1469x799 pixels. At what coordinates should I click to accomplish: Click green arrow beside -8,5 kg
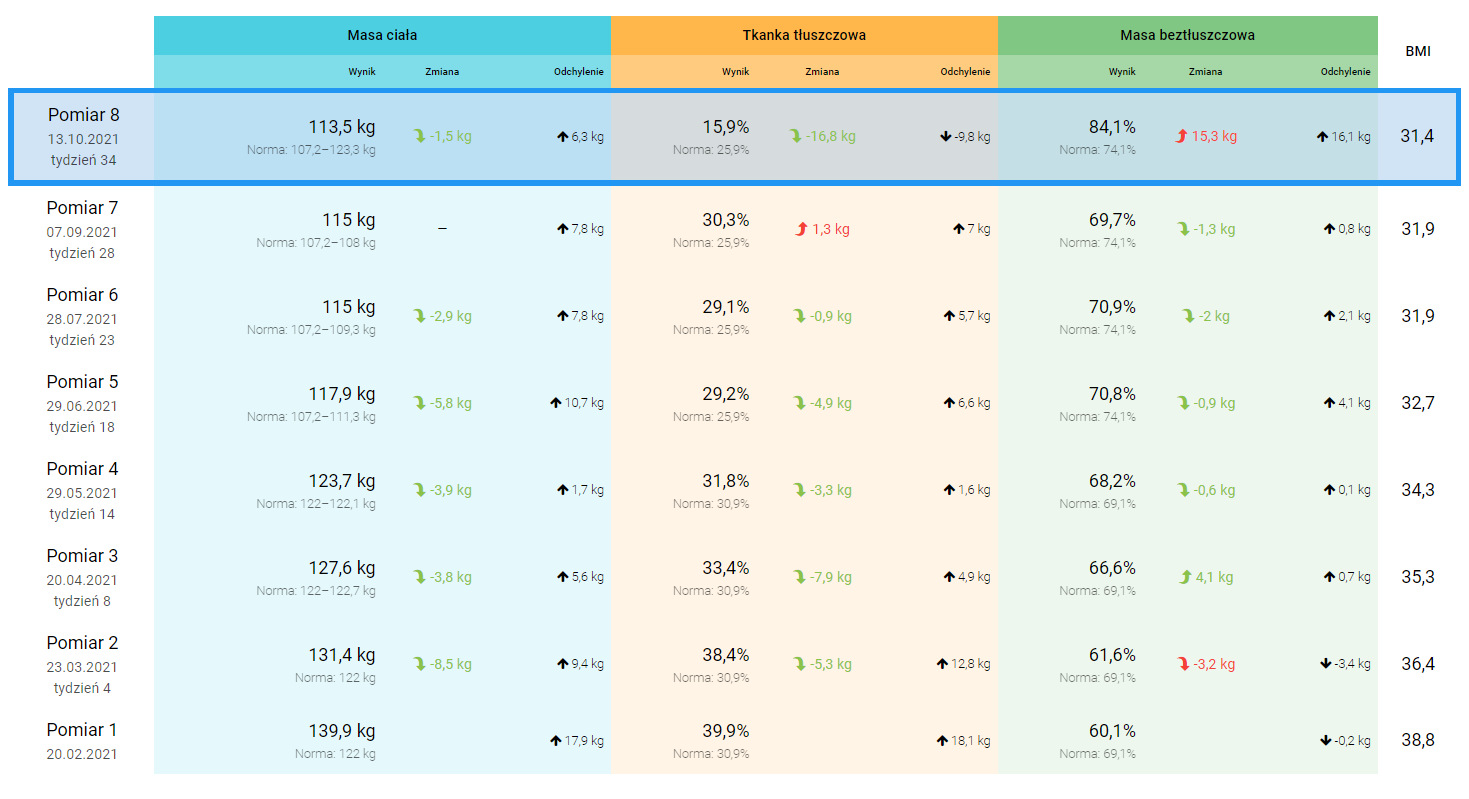(420, 664)
